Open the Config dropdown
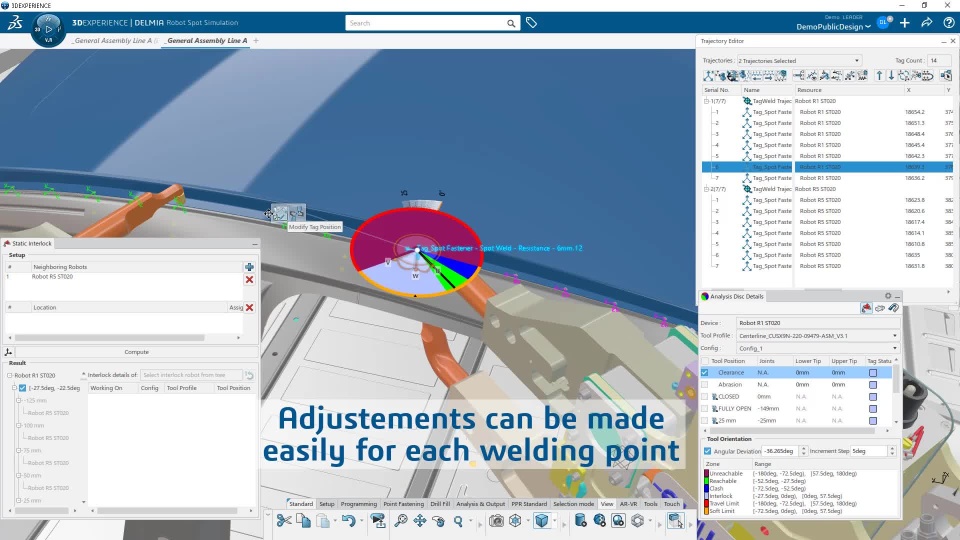Viewport: 960px width, 540px height. click(818, 348)
